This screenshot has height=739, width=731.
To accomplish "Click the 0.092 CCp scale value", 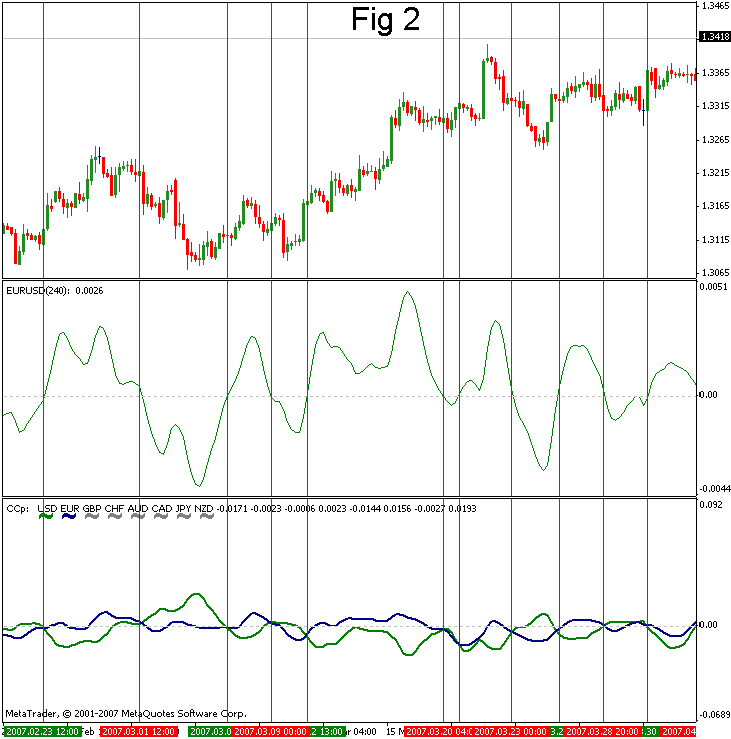I will [x=711, y=505].
